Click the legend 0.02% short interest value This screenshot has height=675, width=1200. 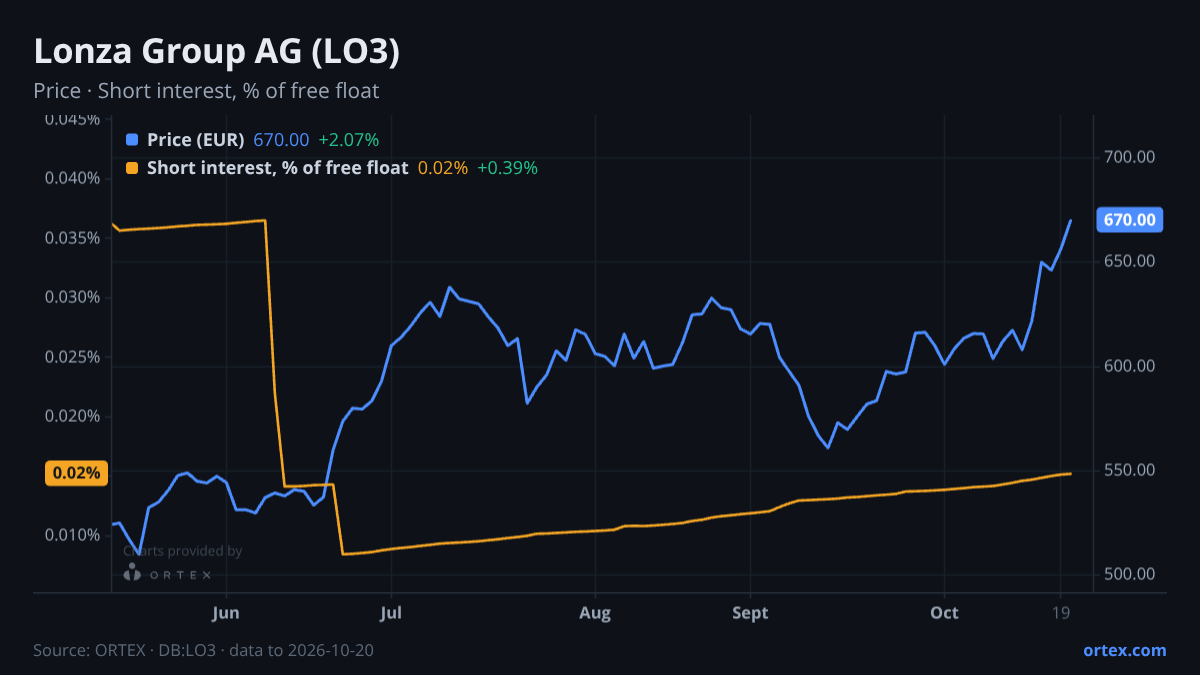(x=442, y=168)
